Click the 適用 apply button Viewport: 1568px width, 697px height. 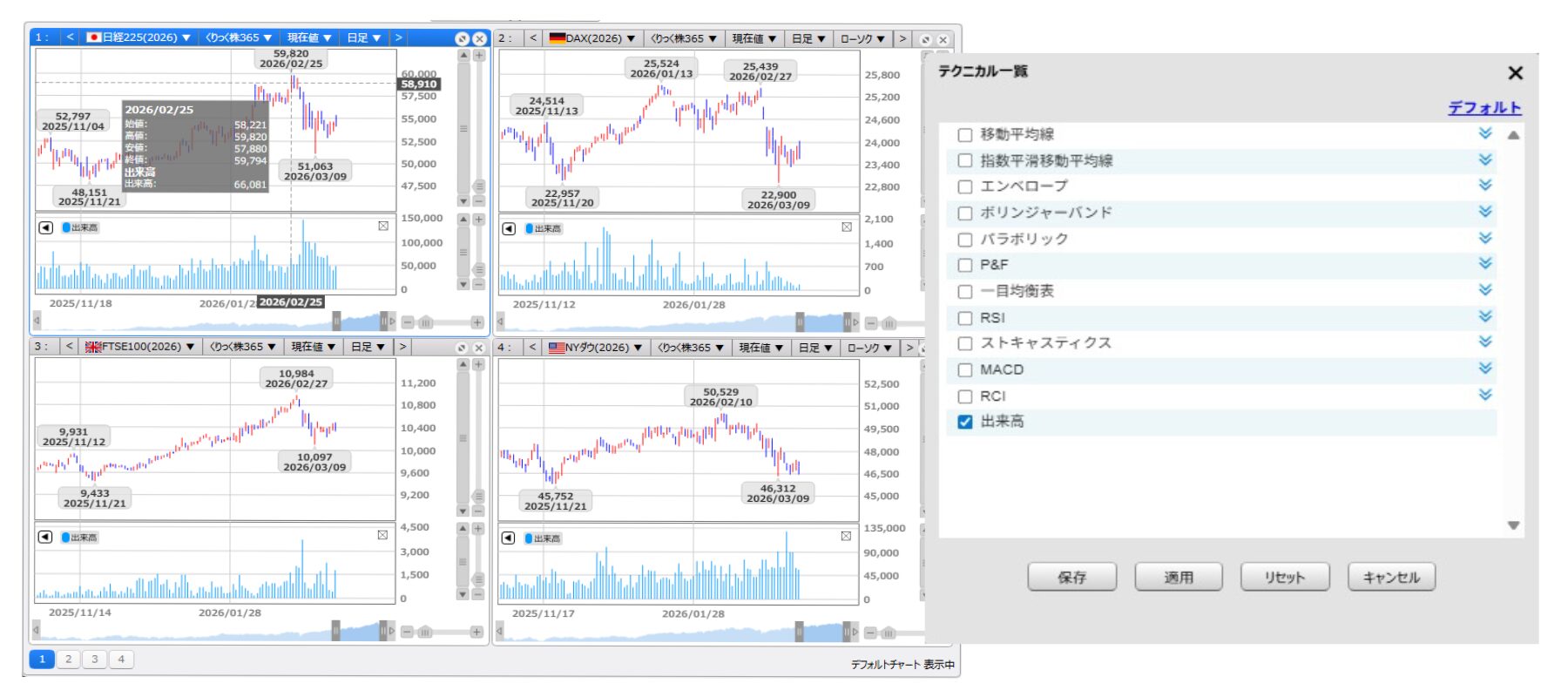coord(1178,577)
